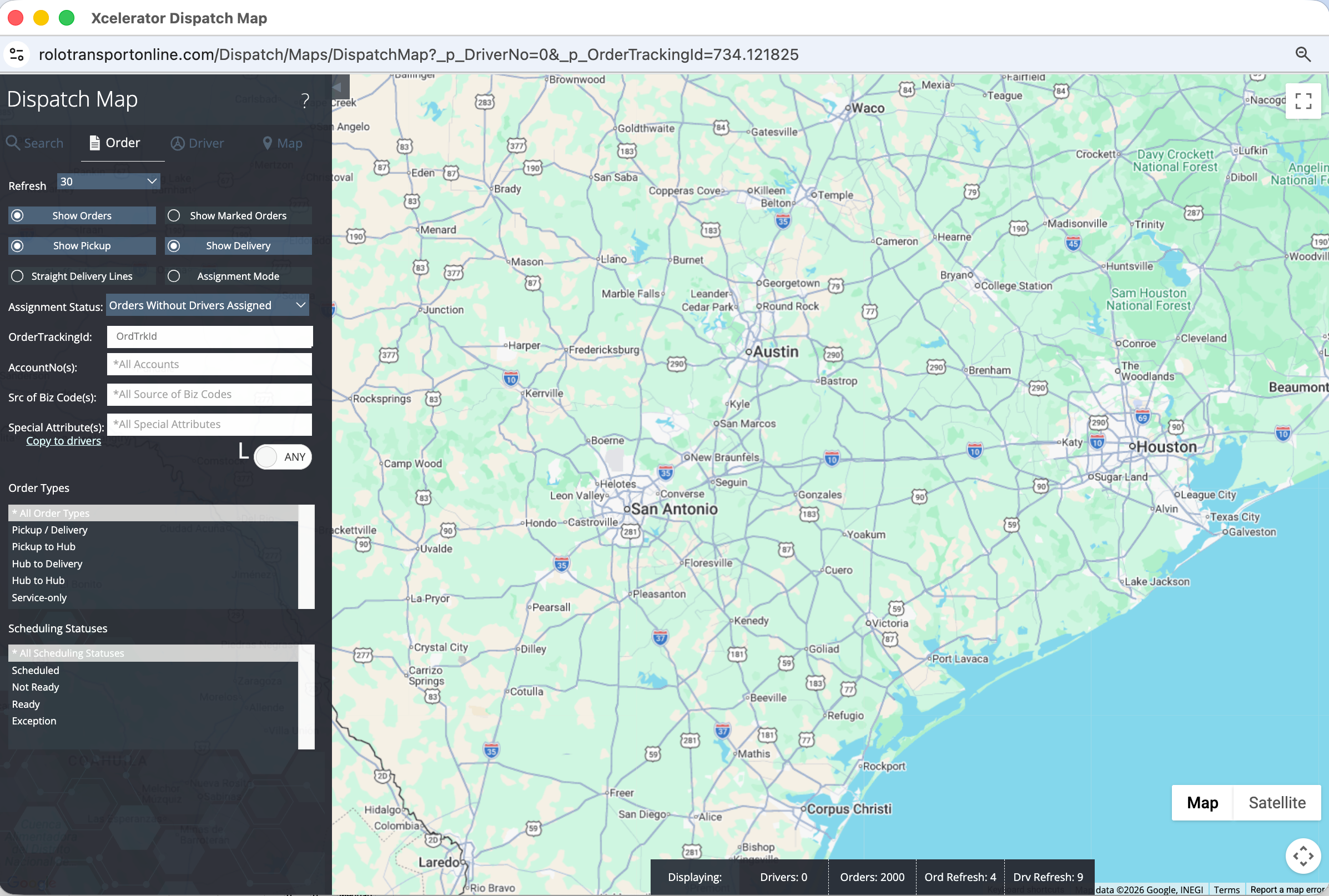Click the Map tab pin icon
1329x896 pixels.
point(268,143)
